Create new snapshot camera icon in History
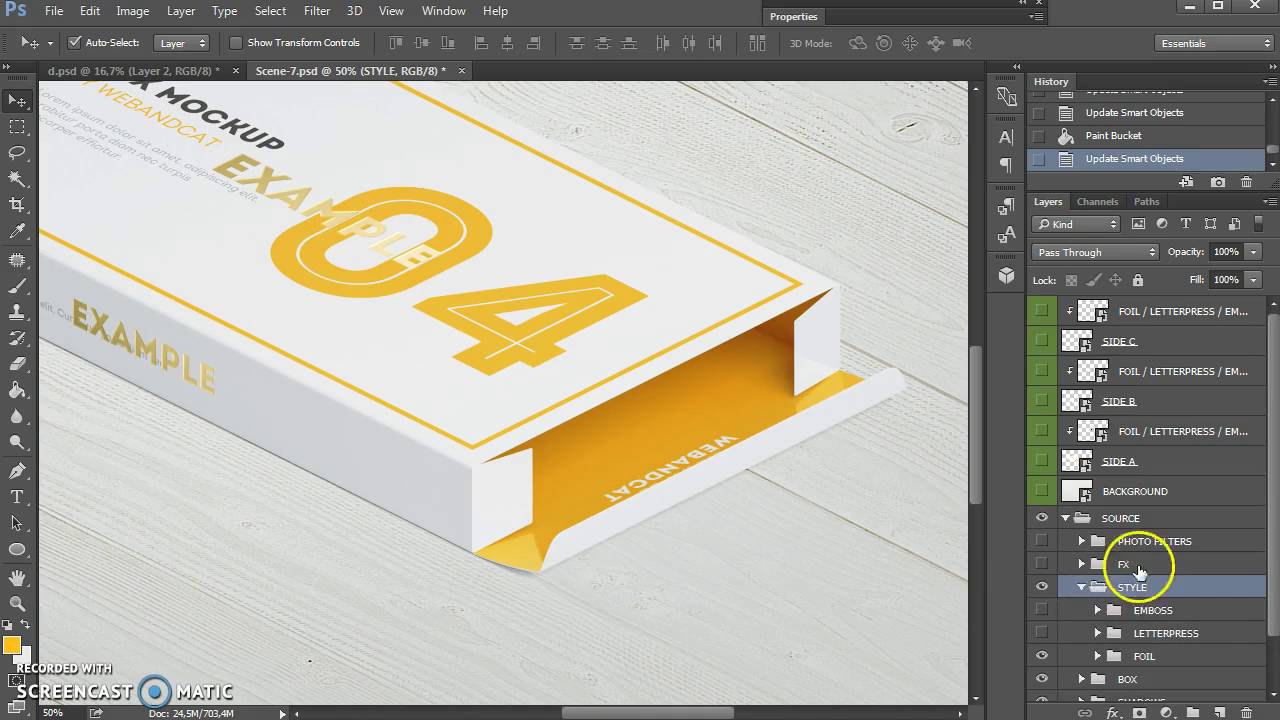 tap(1217, 182)
